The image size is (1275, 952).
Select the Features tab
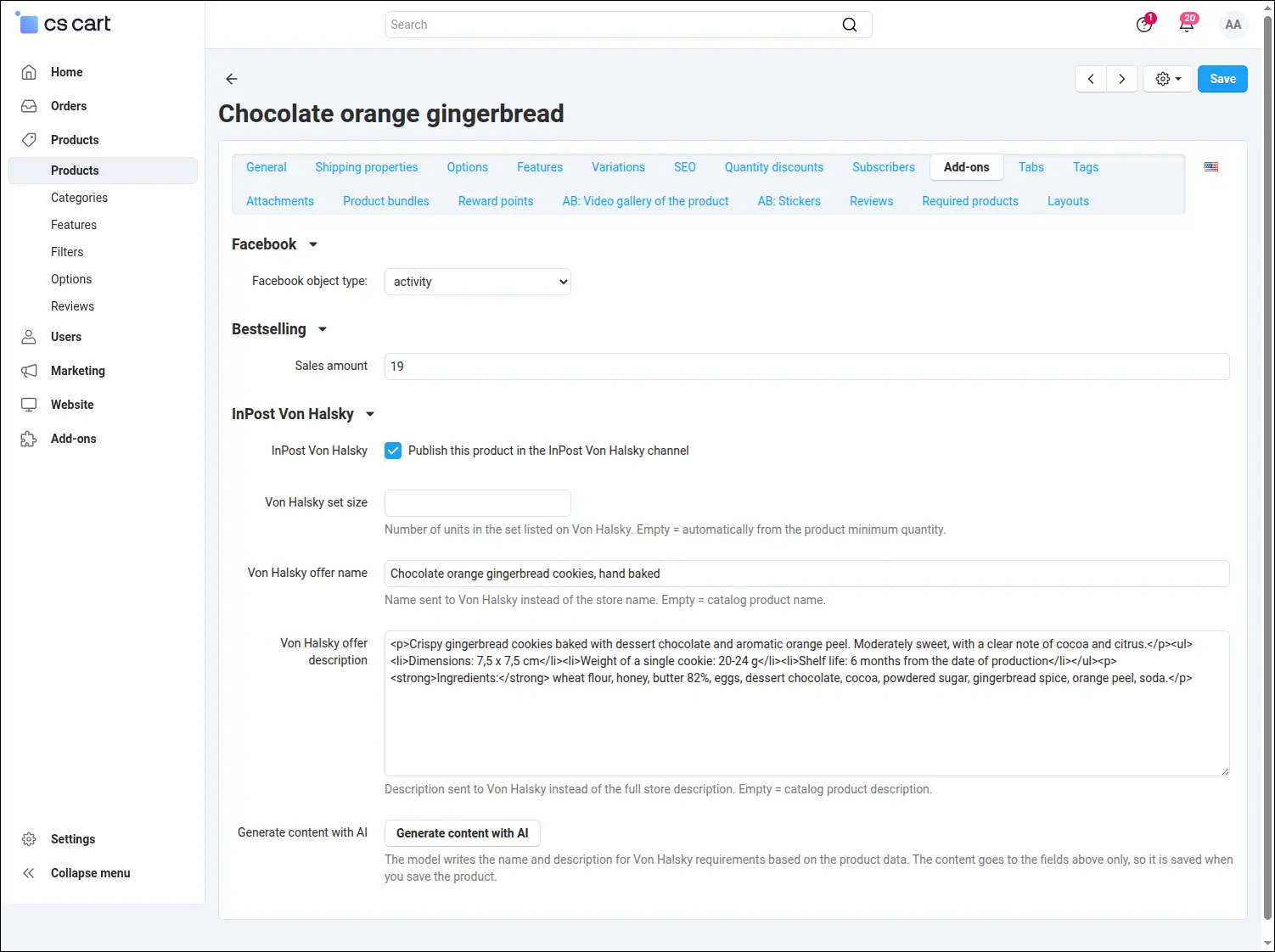540,167
